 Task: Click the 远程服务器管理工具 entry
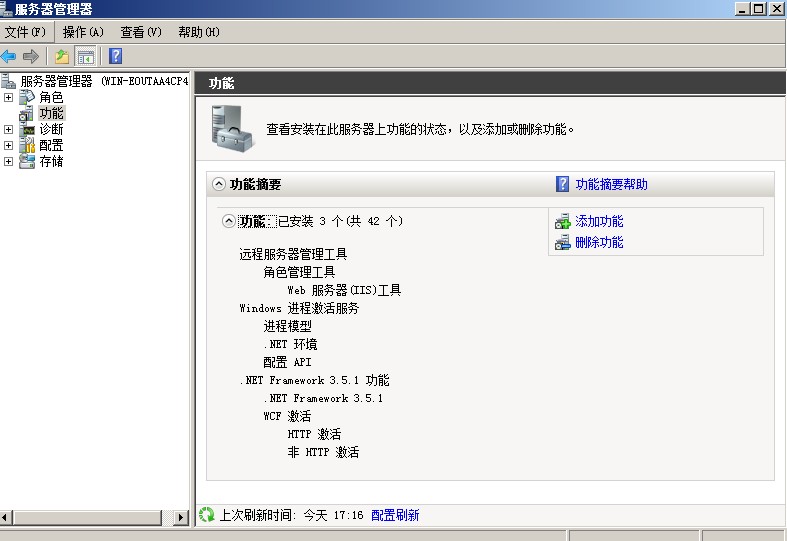pos(293,254)
